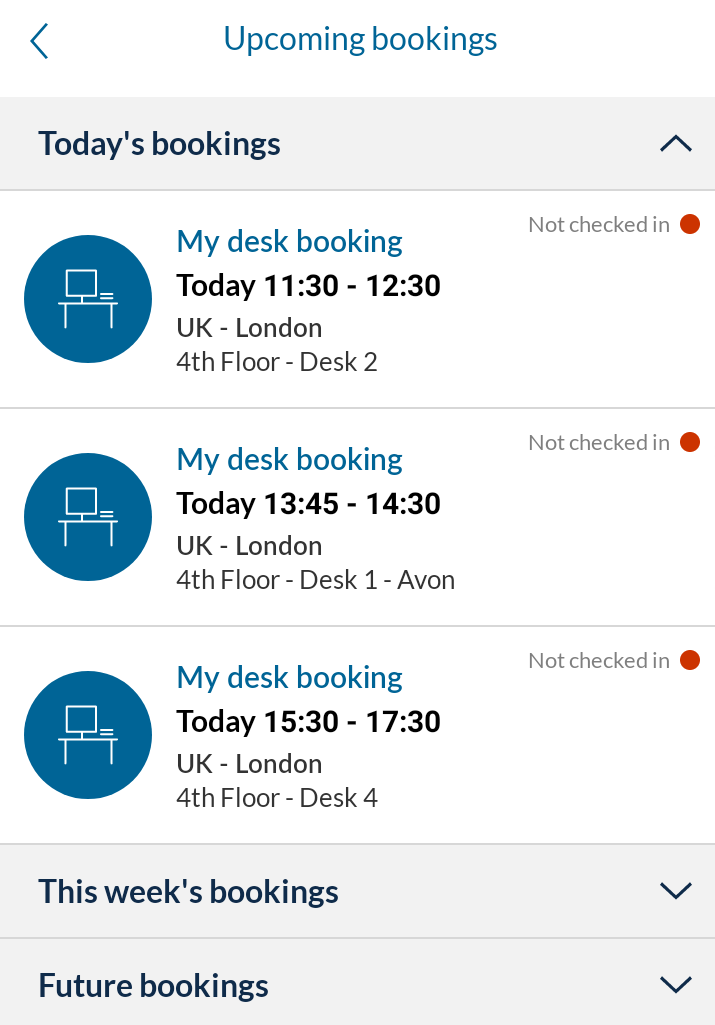The height and width of the screenshot is (1025, 715).
Task: Click the Today's bookings section header
Action: pos(358,144)
